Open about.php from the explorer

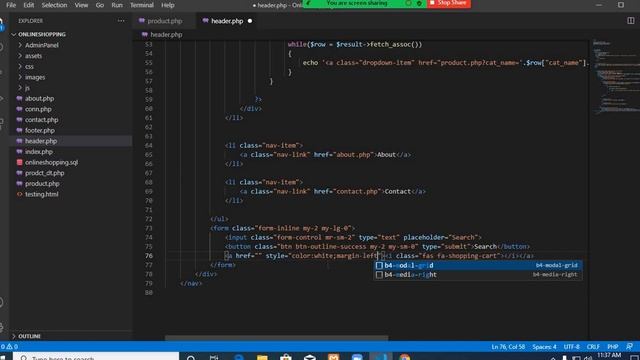pyautogui.click(x=39, y=98)
